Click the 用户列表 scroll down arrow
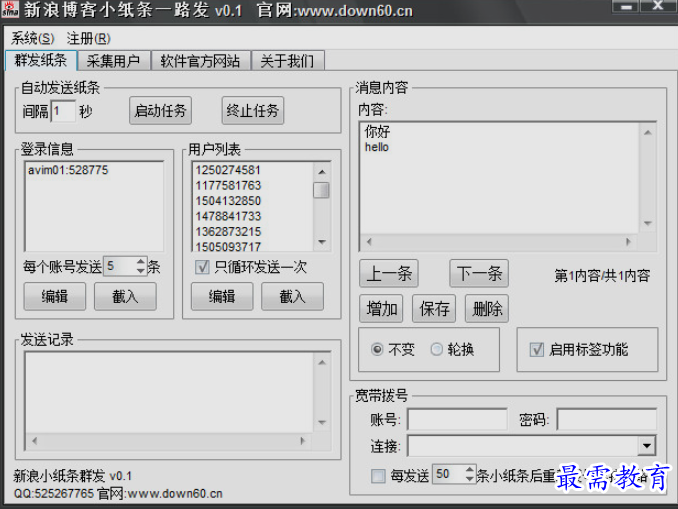 [322, 242]
